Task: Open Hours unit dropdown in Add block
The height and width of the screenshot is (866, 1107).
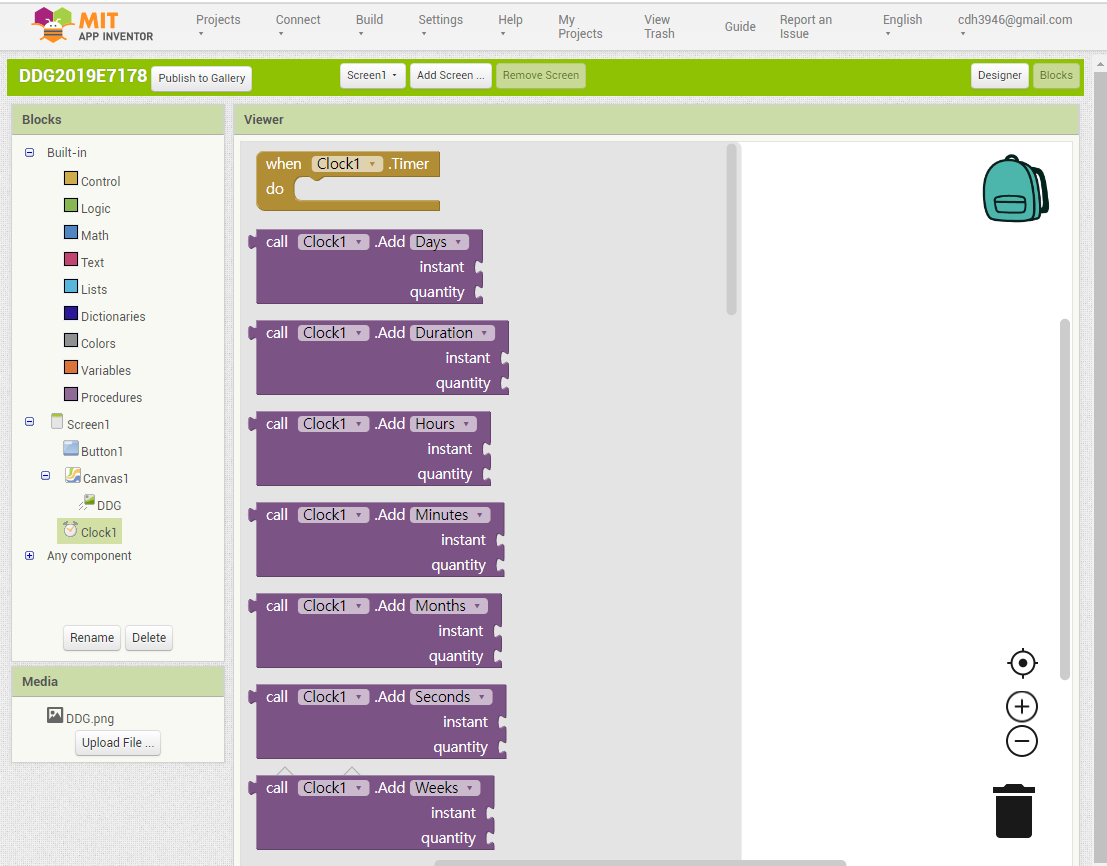Action: tap(443, 424)
